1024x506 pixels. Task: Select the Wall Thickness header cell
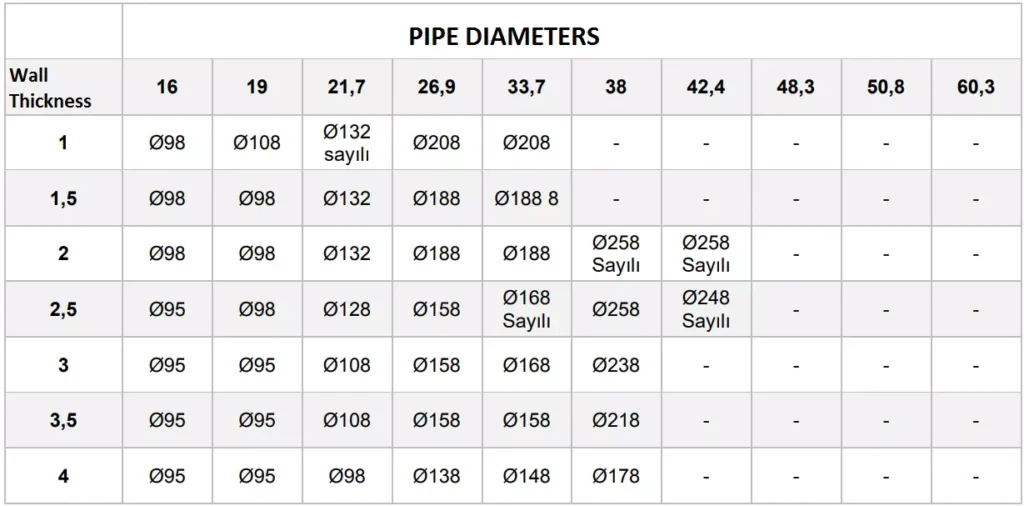click(63, 87)
